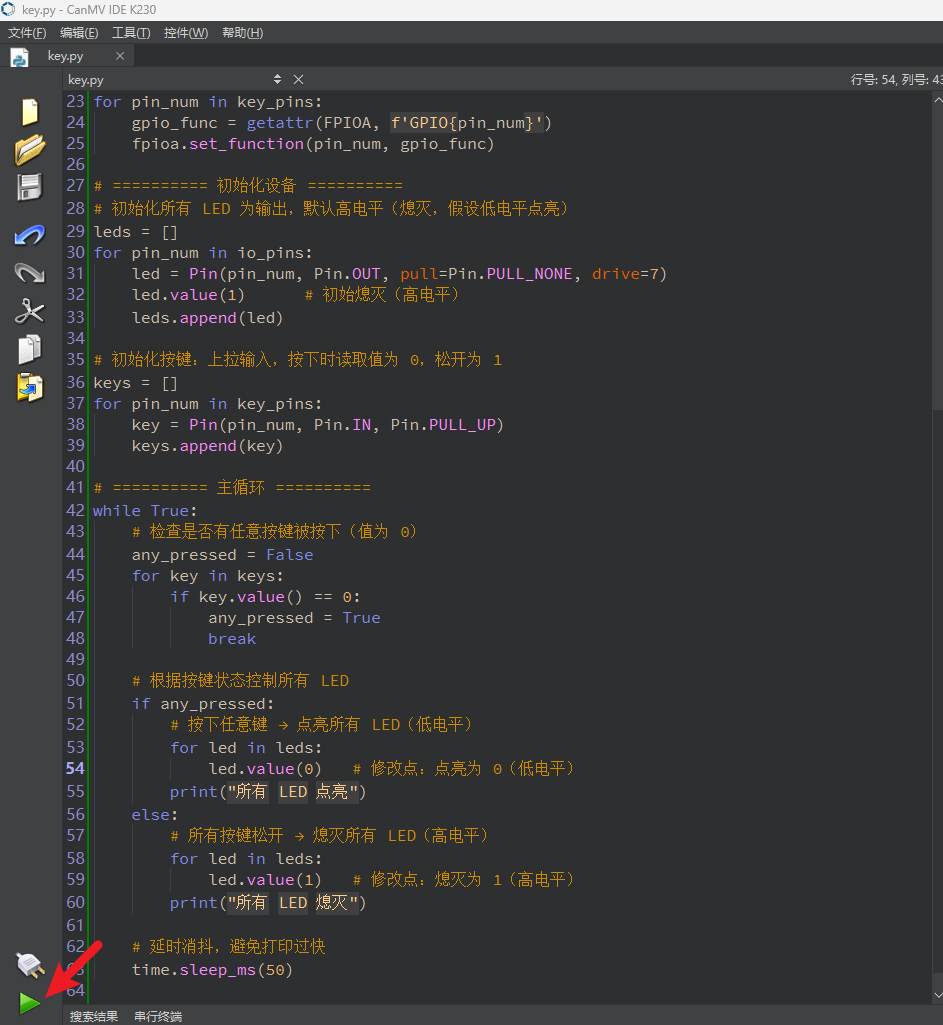Click the '主循环' comment on line 41
Screen dimensions: 943x1025
pyautogui.click(x=240, y=488)
